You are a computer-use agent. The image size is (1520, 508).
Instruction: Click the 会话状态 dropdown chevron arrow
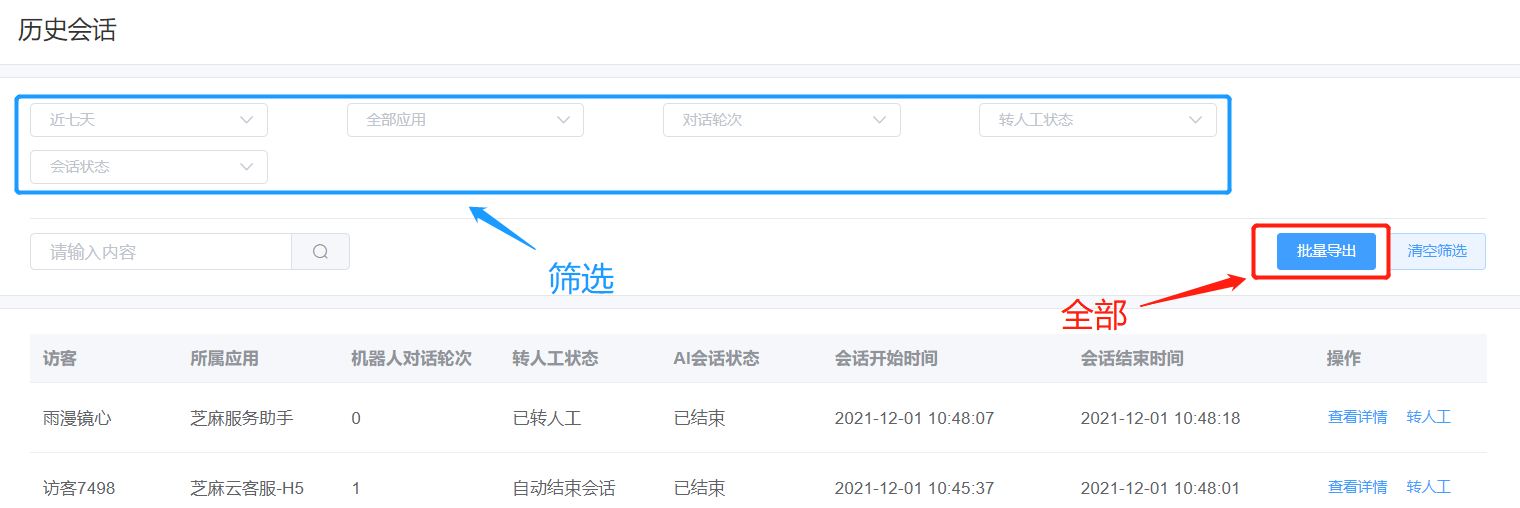pyautogui.click(x=247, y=167)
